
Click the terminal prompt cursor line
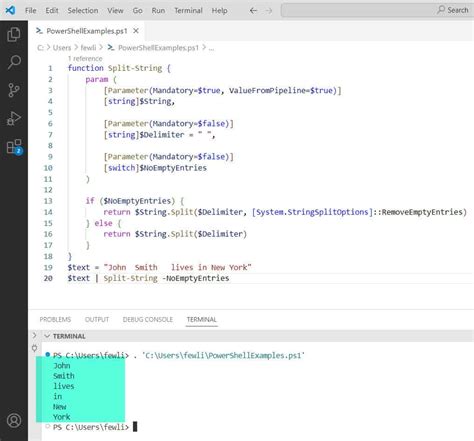click(x=95, y=427)
